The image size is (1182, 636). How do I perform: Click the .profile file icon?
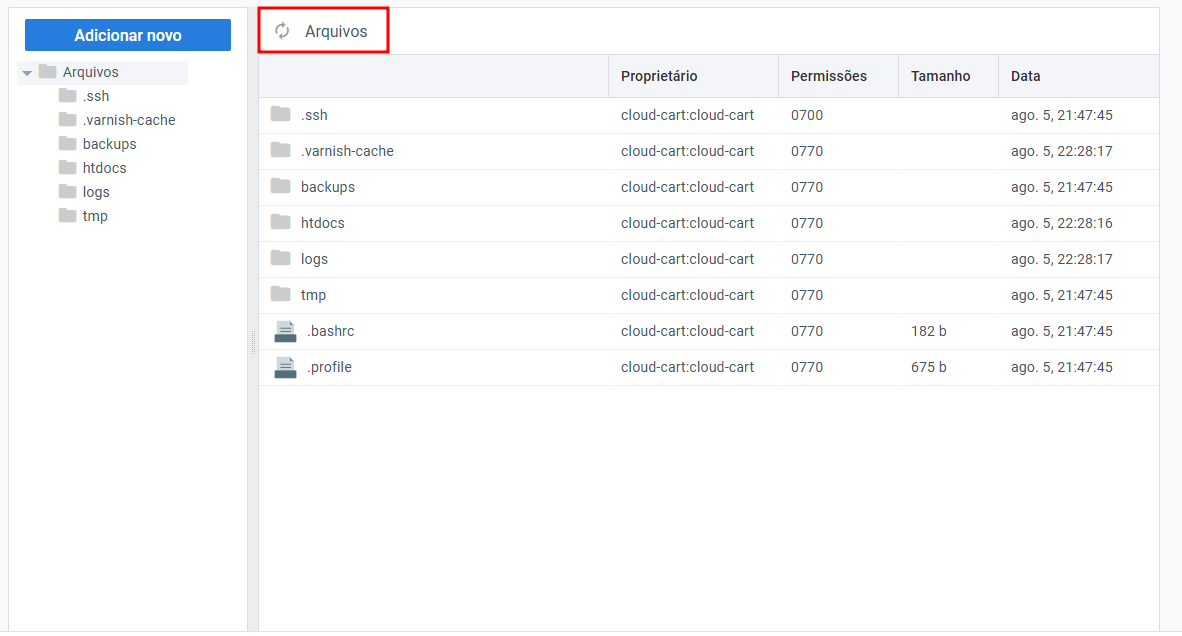(x=285, y=367)
